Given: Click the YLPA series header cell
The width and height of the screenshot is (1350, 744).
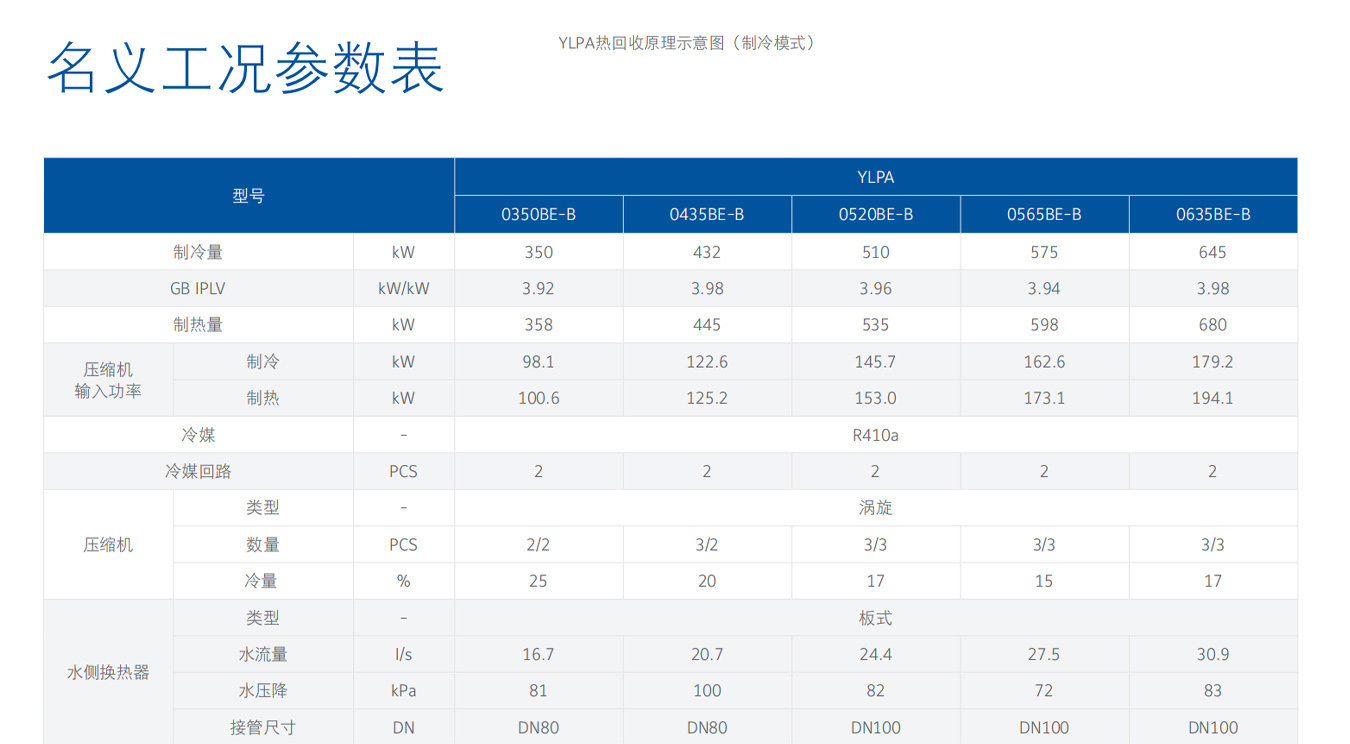Looking at the screenshot, I should (x=875, y=177).
